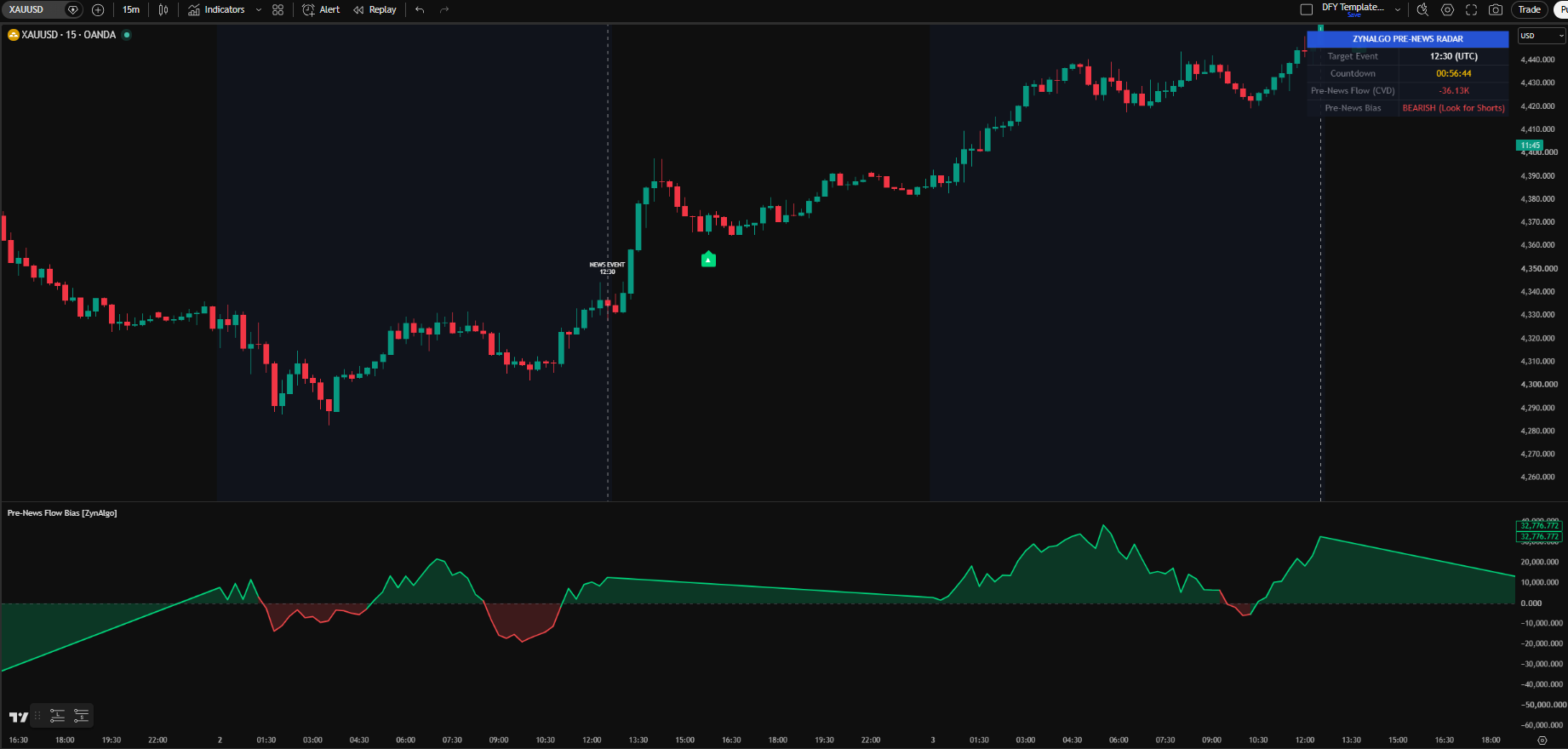The height and width of the screenshot is (749, 1568).
Task: Open the layout setup square icon
Action: [1307, 10]
